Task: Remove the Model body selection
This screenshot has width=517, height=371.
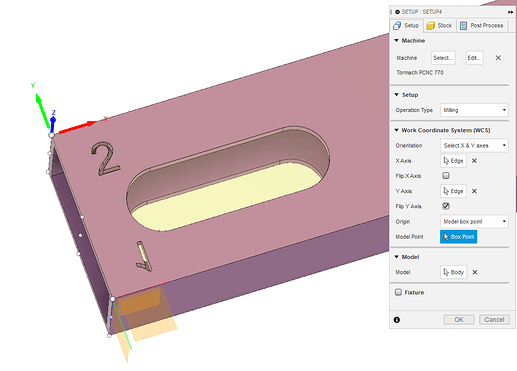Action: point(475,272)
